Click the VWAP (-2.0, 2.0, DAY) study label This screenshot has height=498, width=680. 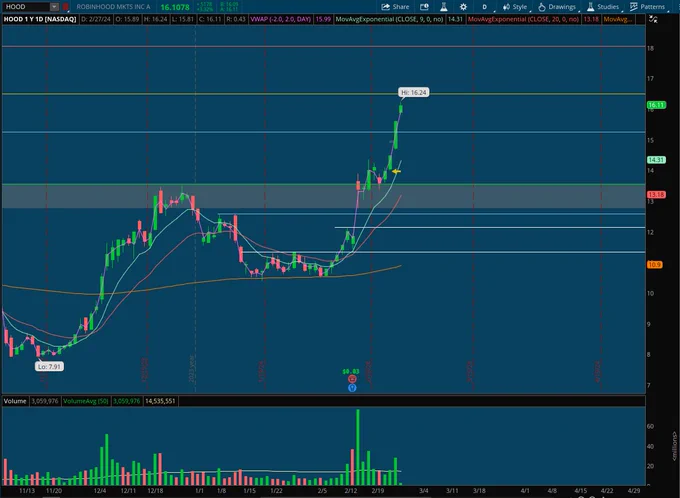281,19
